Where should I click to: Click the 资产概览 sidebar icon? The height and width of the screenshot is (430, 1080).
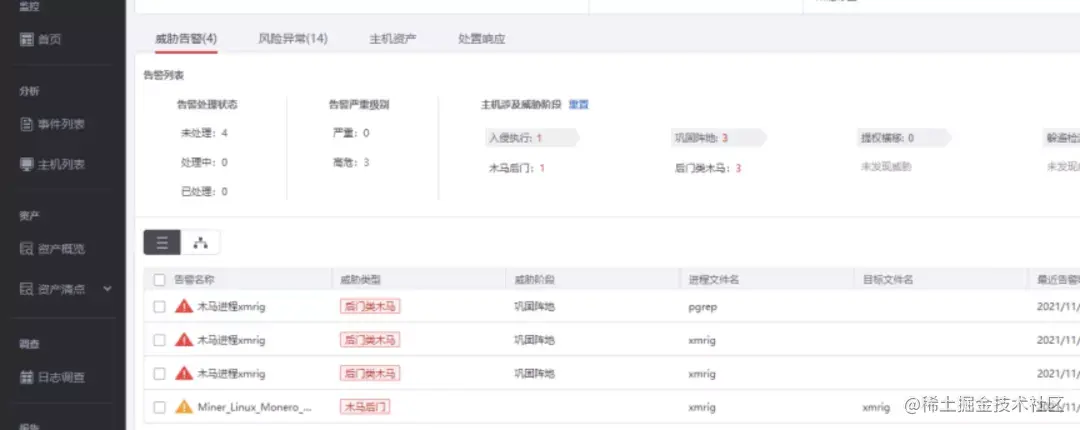(x=27, y=249)
